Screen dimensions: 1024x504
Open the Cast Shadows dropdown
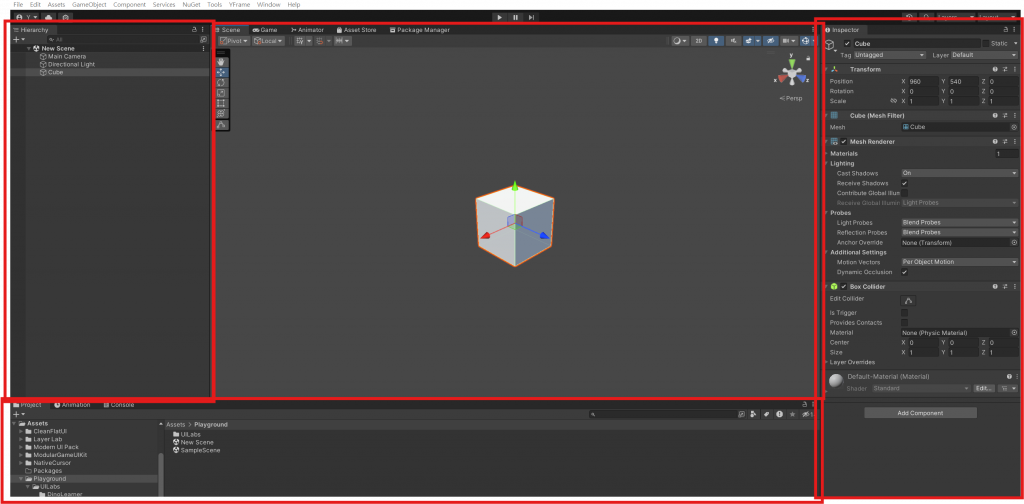tap(959, 173)
